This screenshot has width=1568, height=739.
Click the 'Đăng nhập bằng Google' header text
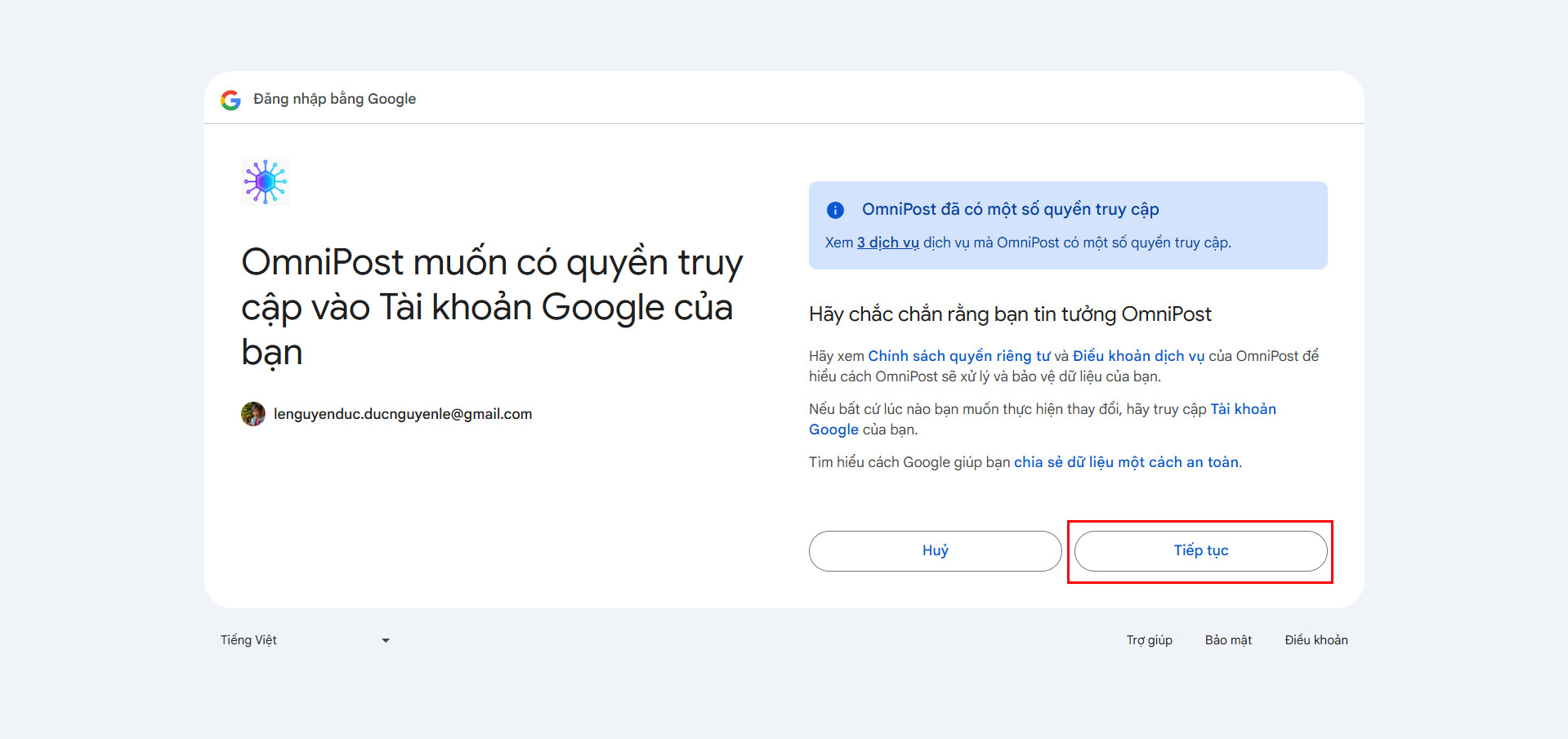tap(335, 99)
